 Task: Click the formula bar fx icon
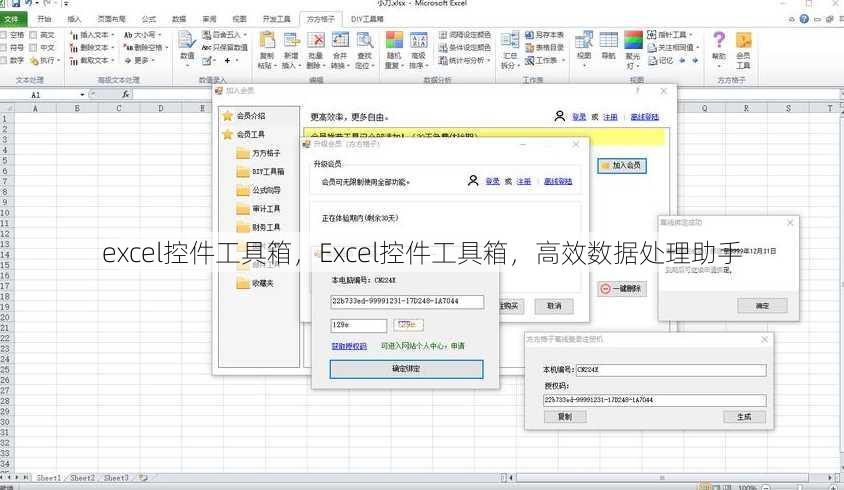(x=125, y=94)
